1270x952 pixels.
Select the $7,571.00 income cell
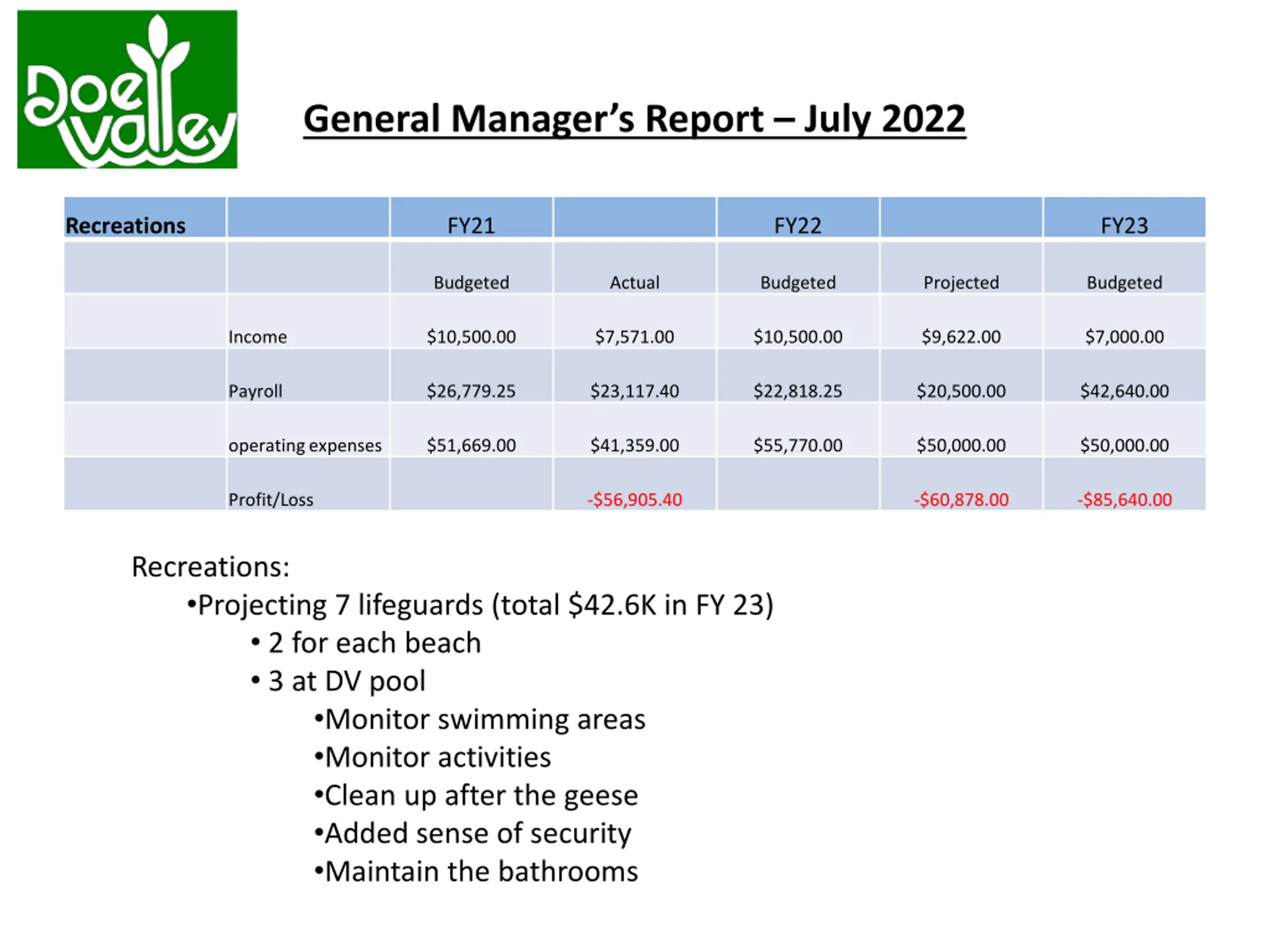635,321
